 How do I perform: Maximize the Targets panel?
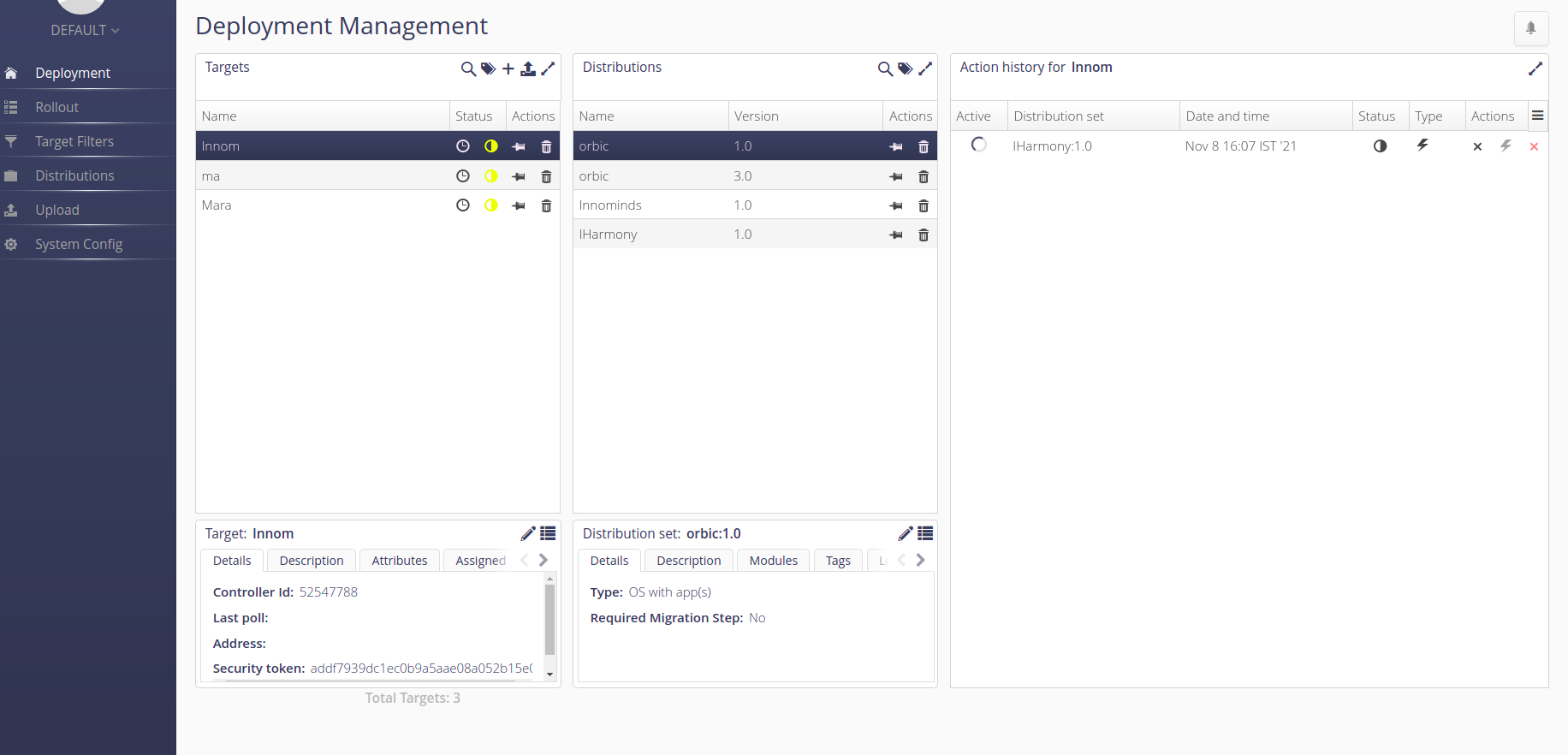point(549,68)
